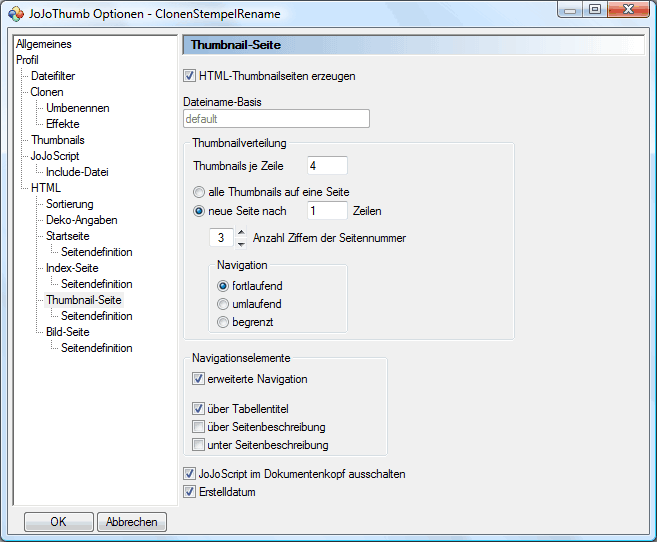This screenshot has width=657, height=542.
Task: Increase Anzahl Ziffern der Seitennummer
Action: tap(241, 232)
